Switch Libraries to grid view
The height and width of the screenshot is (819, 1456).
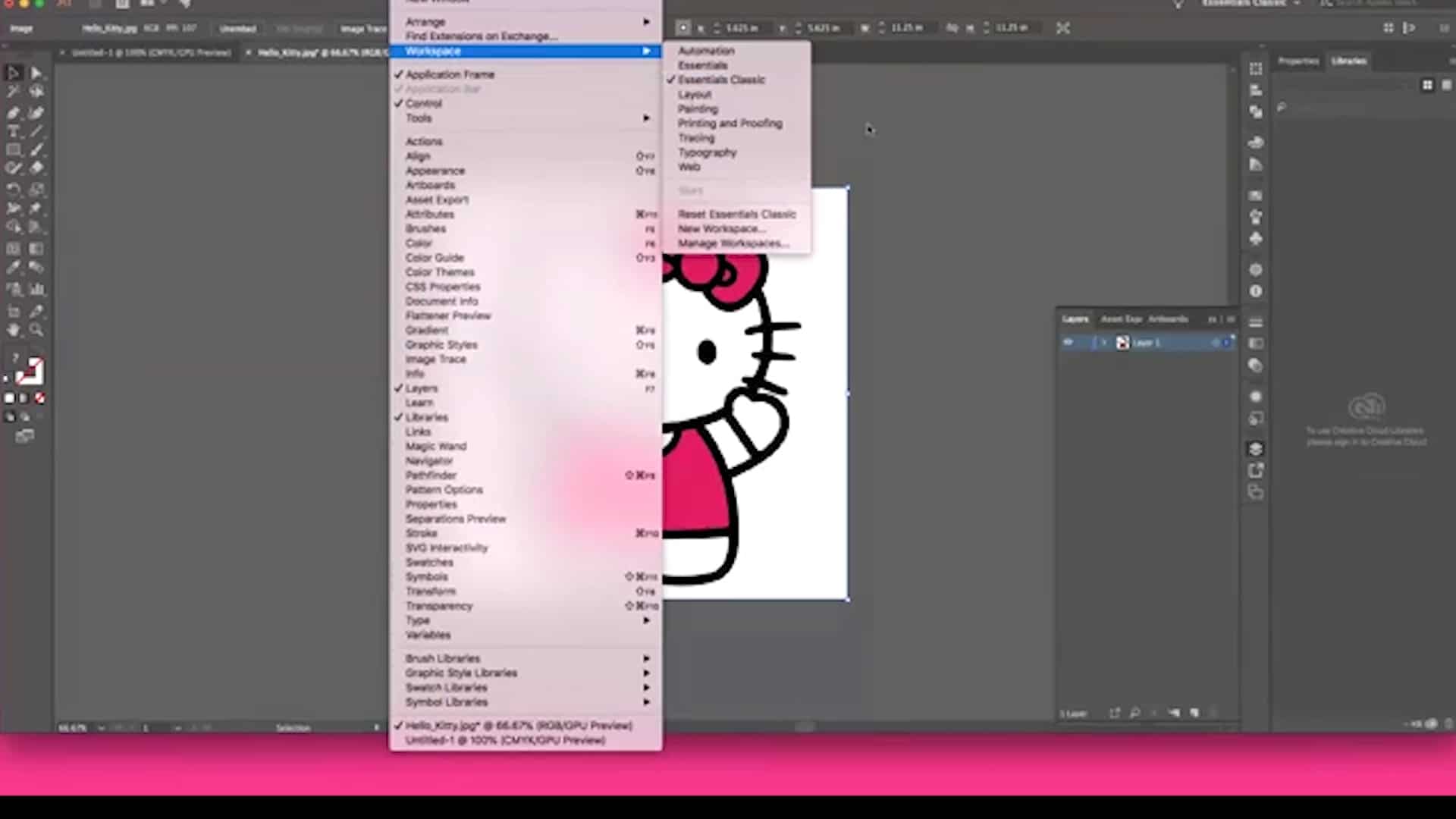pos(1427,86)
